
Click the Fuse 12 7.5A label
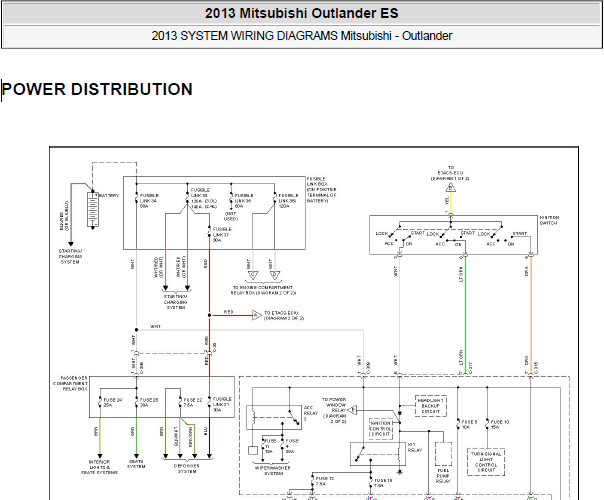325,481
